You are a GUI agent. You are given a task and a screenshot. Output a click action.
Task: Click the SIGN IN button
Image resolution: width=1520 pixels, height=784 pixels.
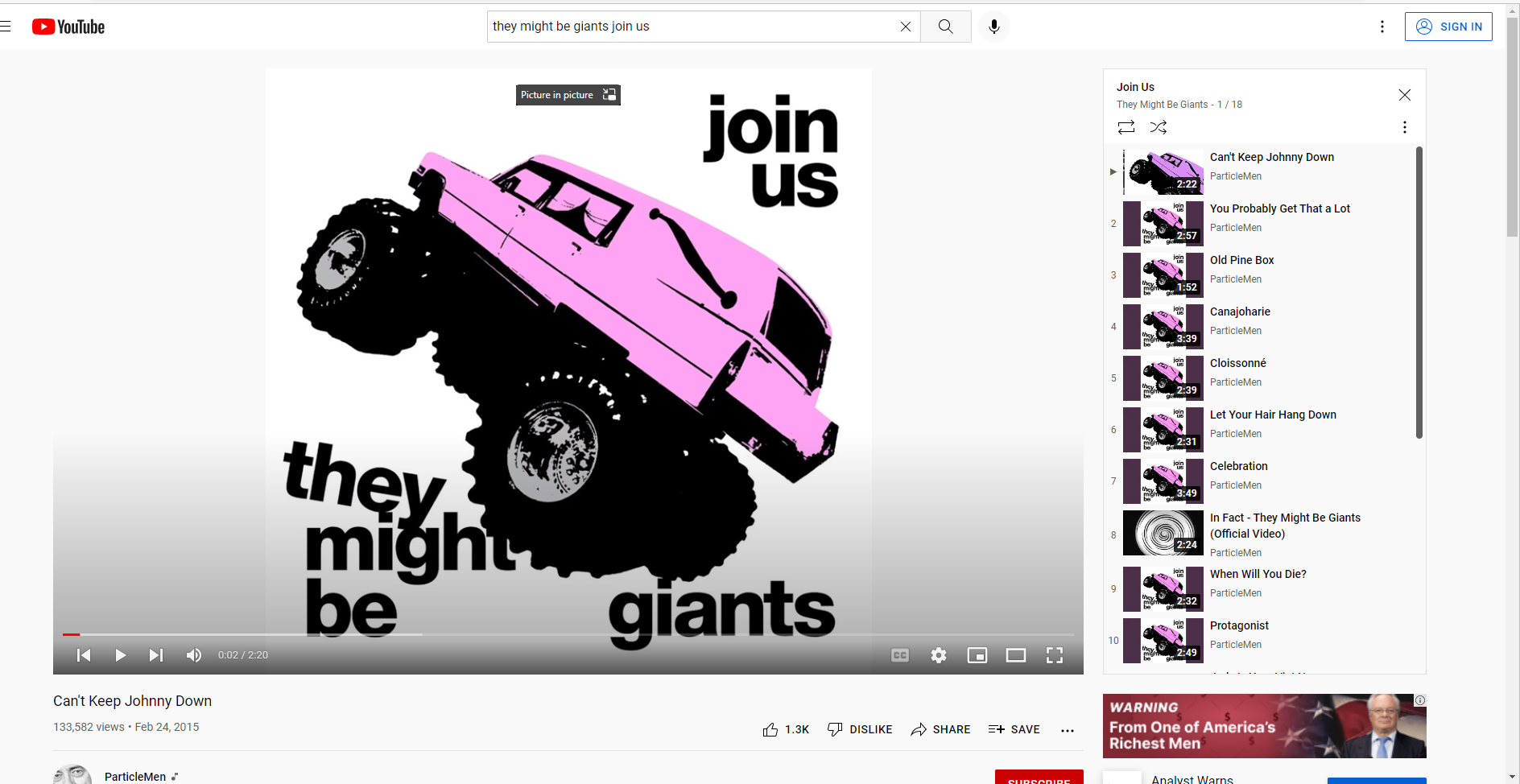pos(1448,27)
